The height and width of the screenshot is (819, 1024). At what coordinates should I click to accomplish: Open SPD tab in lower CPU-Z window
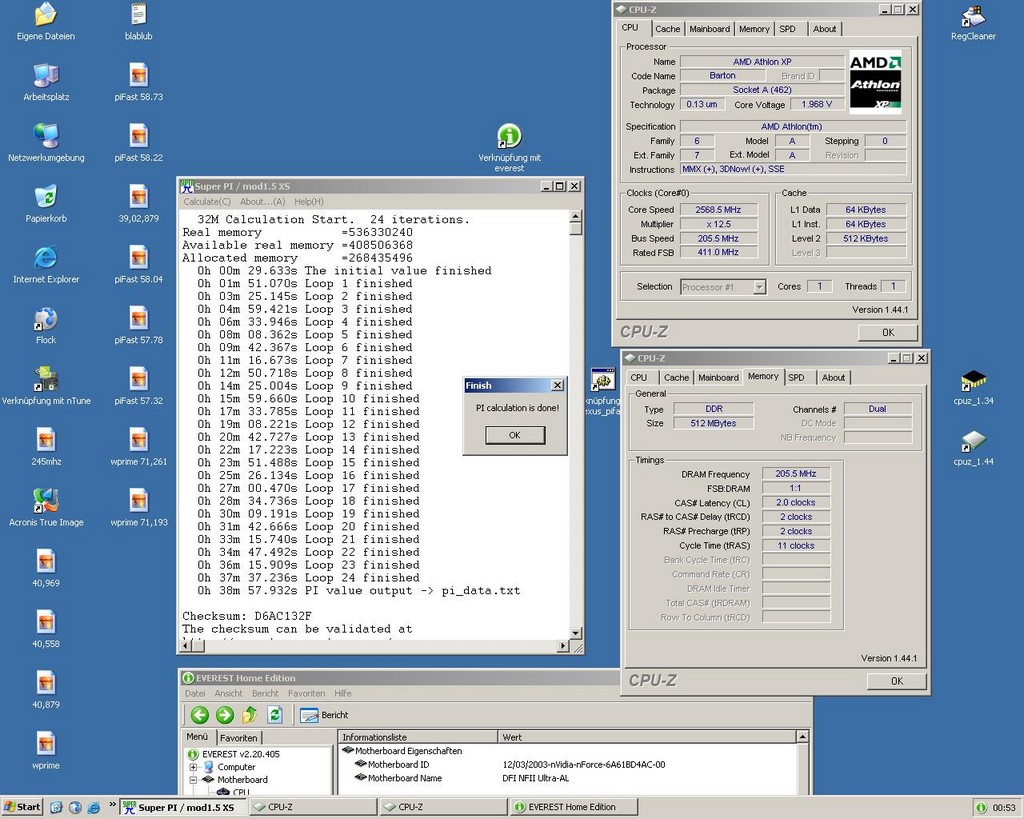[x=796, y=377]
